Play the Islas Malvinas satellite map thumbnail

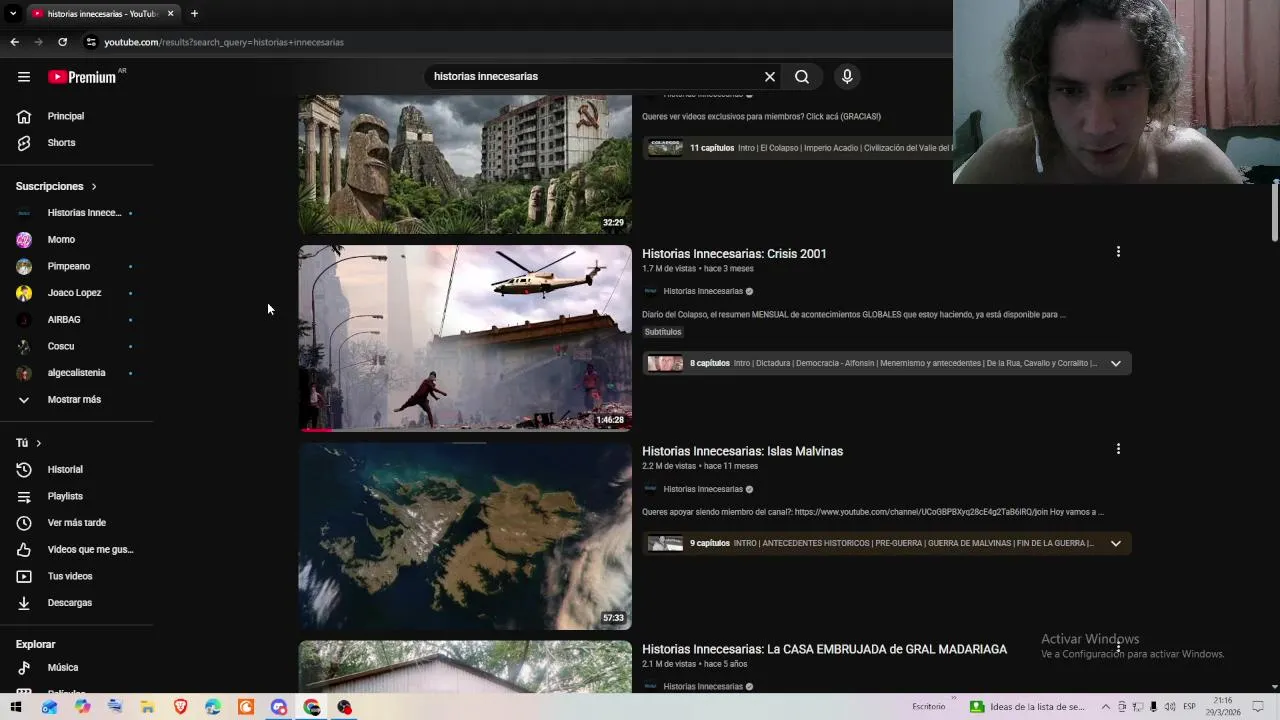point(465,536)
